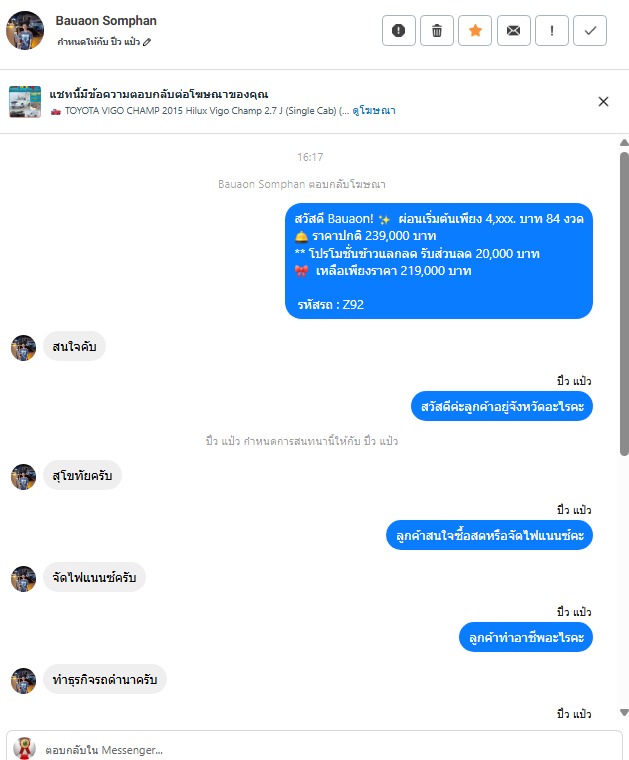Click the page avatar beside reply field
The image size is (629, 760).
(24, 748)
